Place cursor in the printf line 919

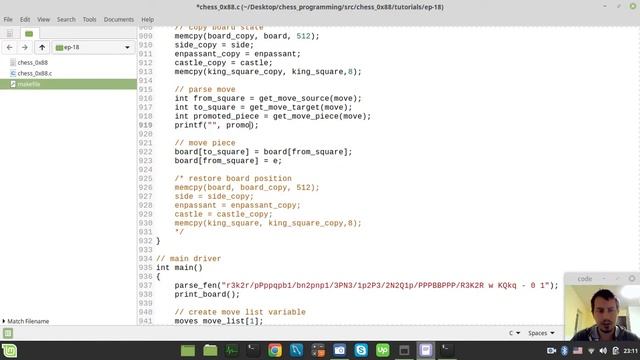[216, 125]
